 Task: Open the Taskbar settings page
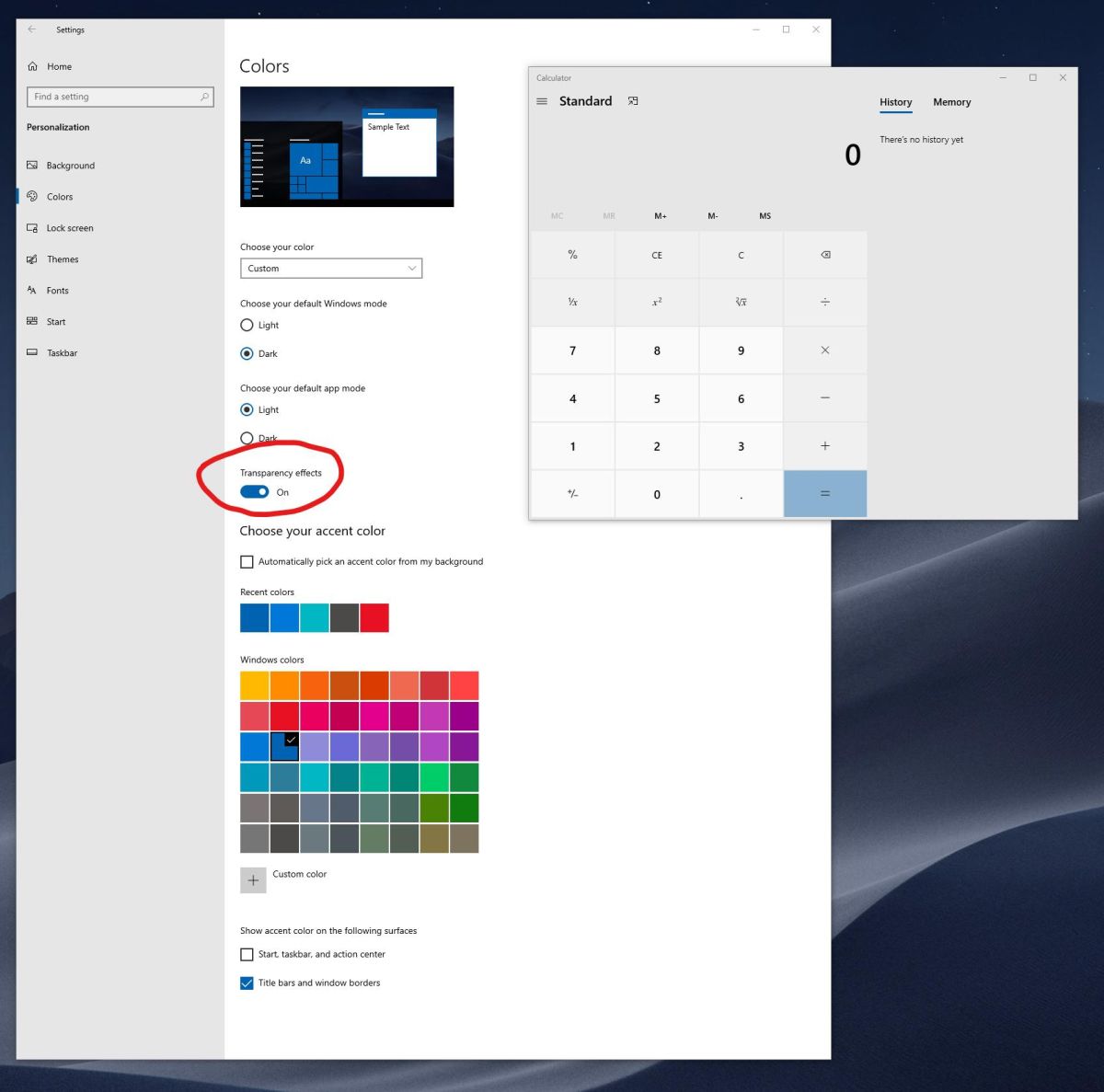[62, 353]
